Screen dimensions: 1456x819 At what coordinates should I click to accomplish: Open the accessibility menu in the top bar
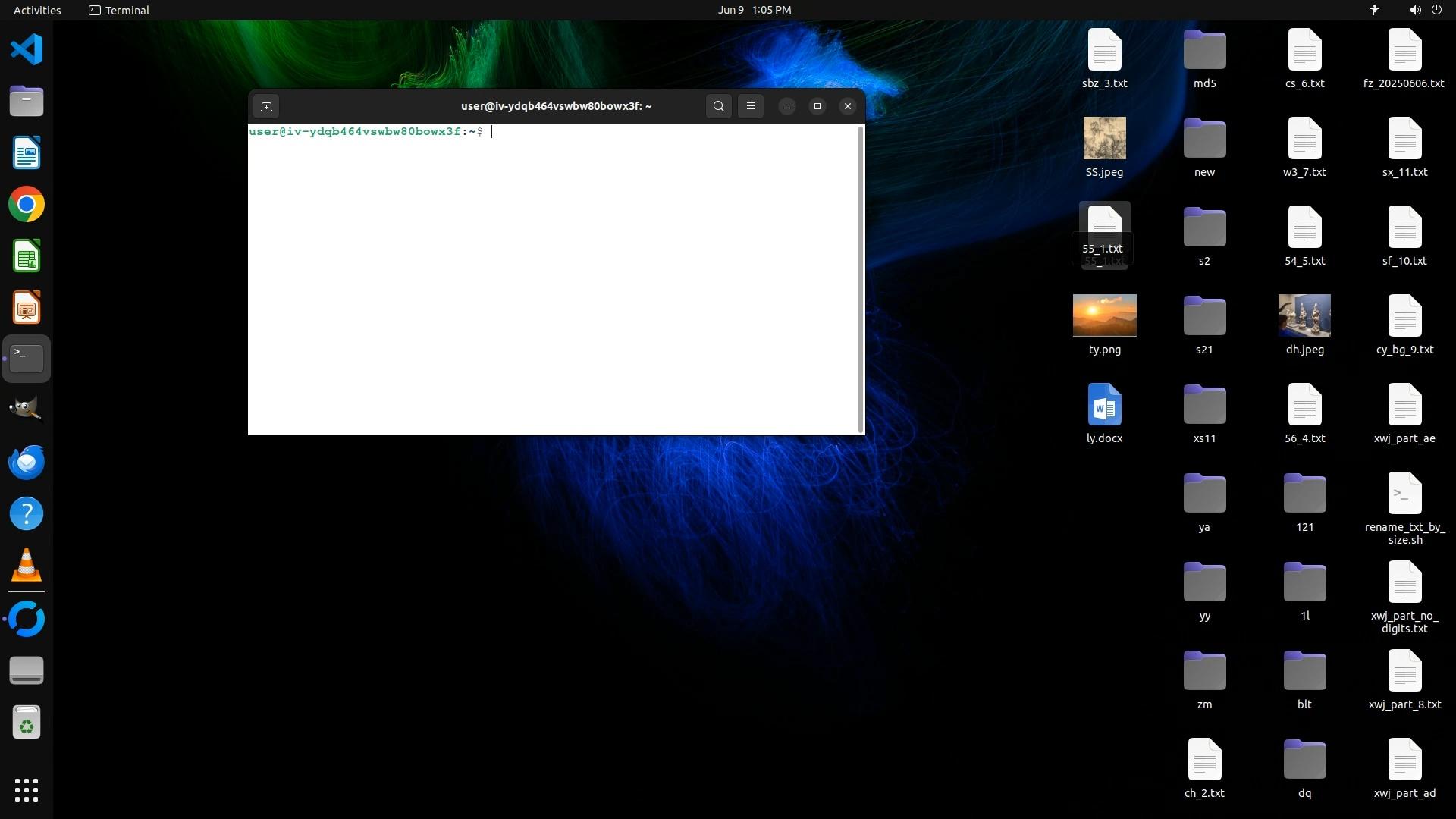coord(1374,10)
